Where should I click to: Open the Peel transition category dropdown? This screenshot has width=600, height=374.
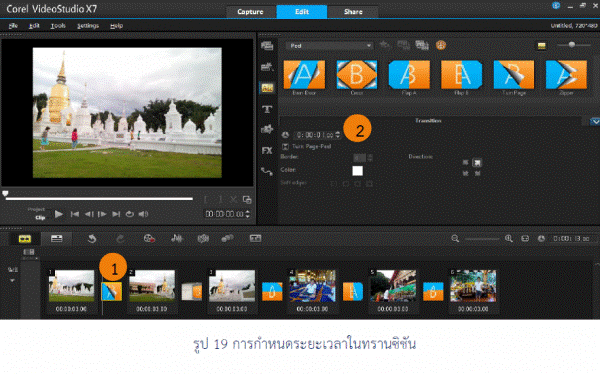tap(329, 46)
